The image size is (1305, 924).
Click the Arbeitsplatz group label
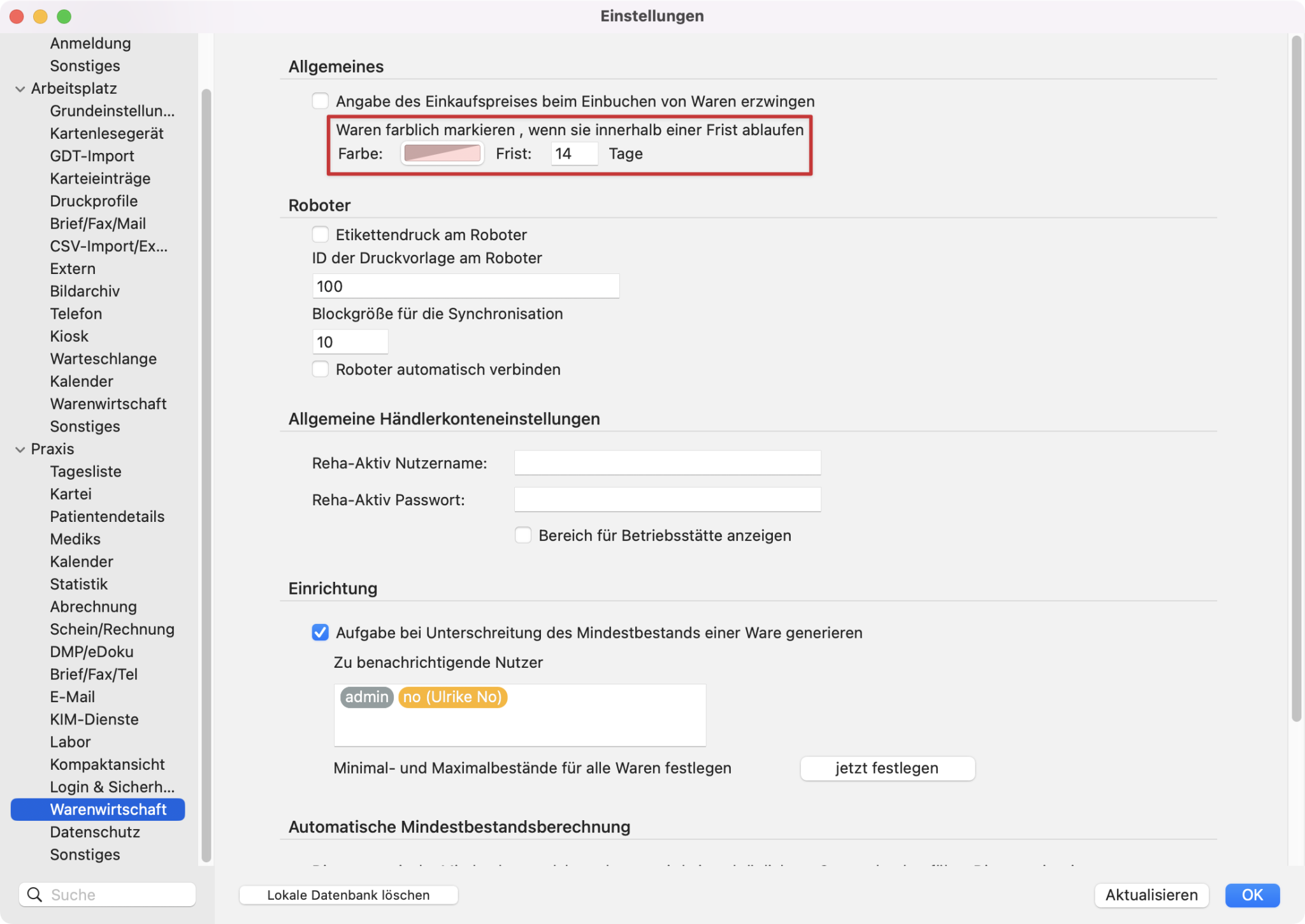[x=74, y=89]
